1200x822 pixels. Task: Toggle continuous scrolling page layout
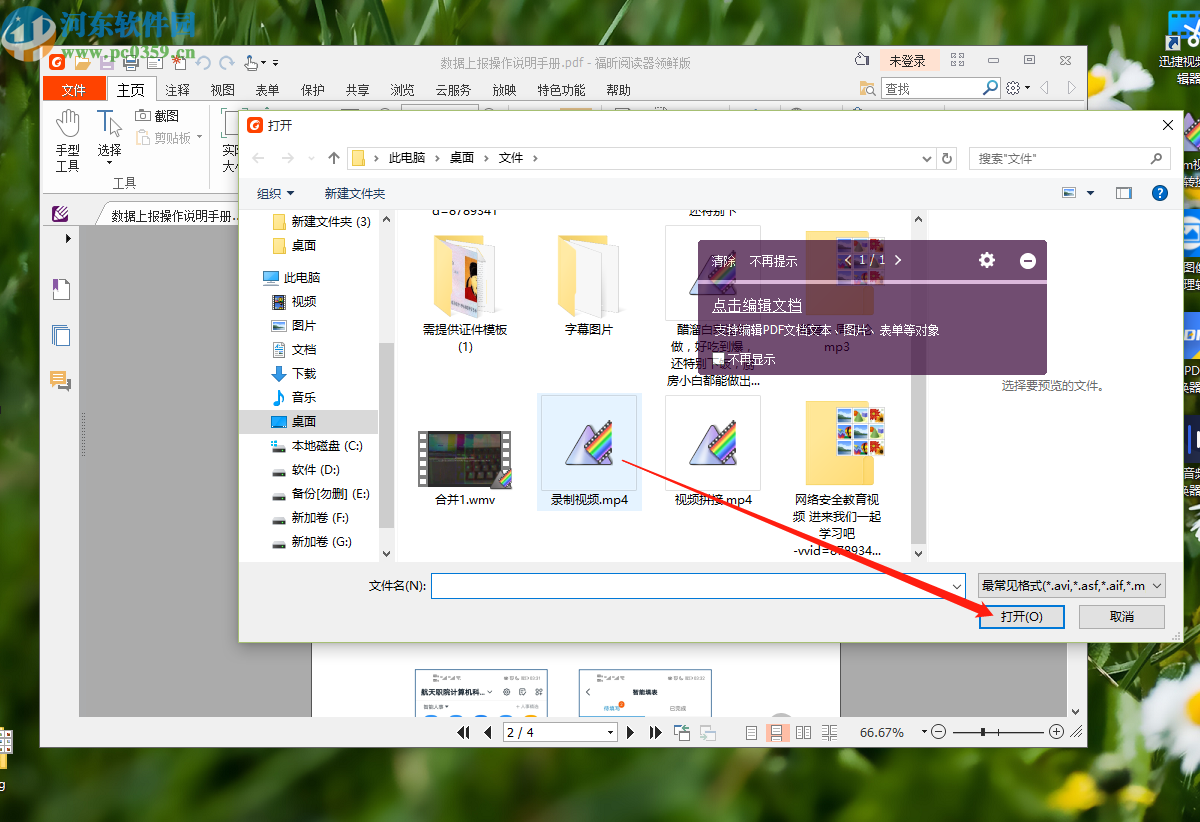[x=776, y=732]
